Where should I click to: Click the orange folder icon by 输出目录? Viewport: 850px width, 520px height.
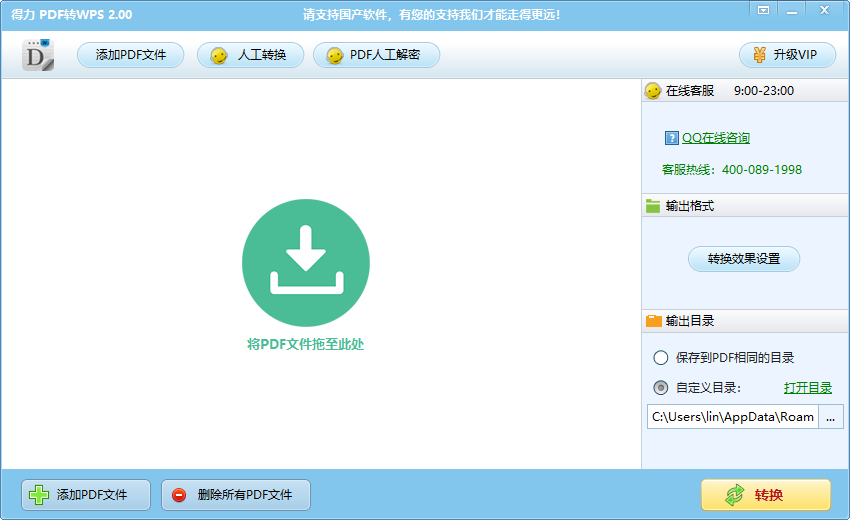[654, 321]
